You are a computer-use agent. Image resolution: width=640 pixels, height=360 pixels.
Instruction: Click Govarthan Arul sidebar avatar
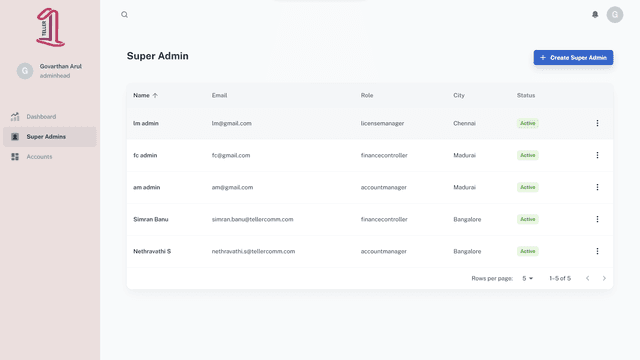coord(25,71)
